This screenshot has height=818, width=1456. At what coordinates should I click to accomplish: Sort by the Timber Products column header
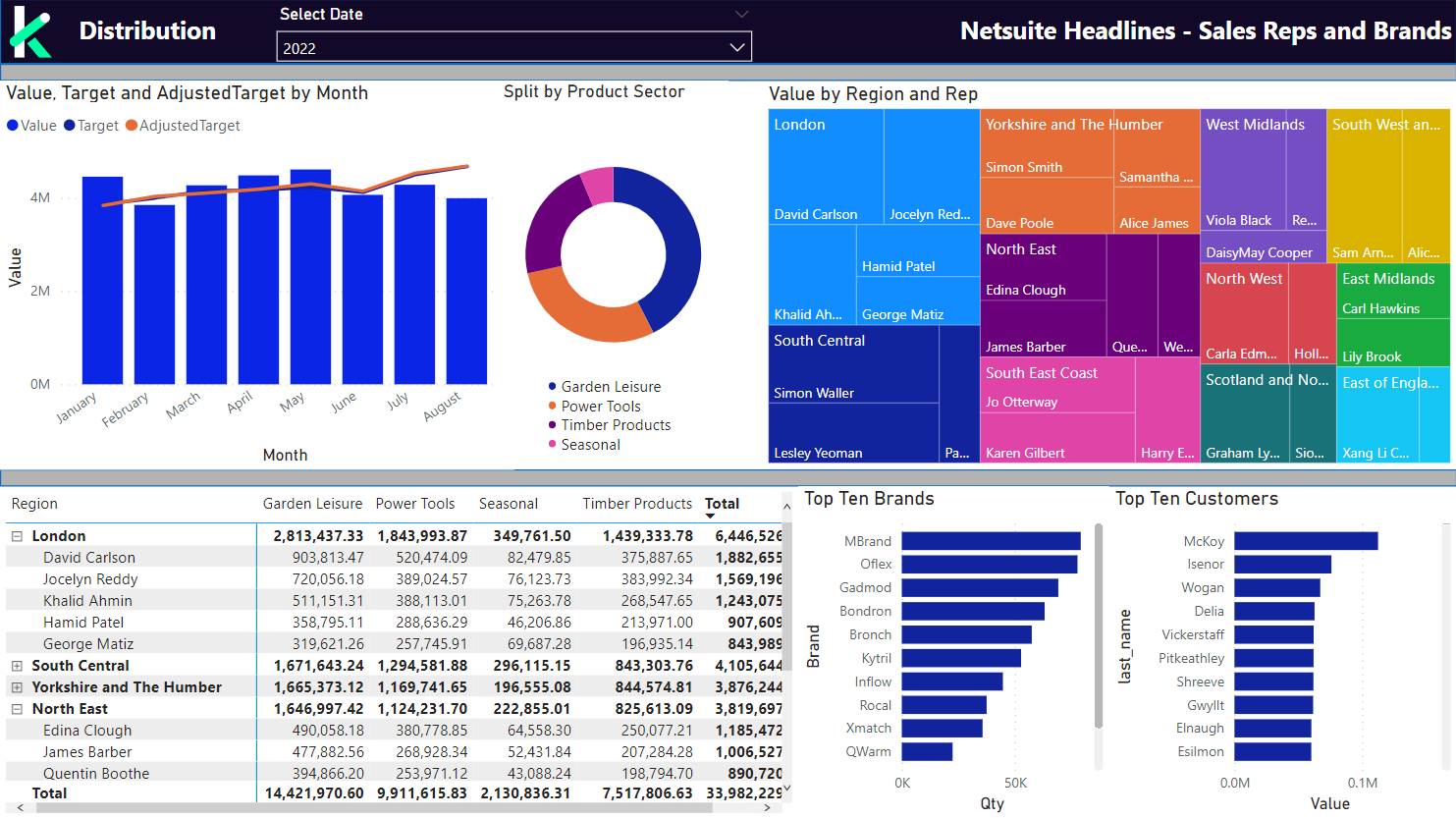point(637,504)
